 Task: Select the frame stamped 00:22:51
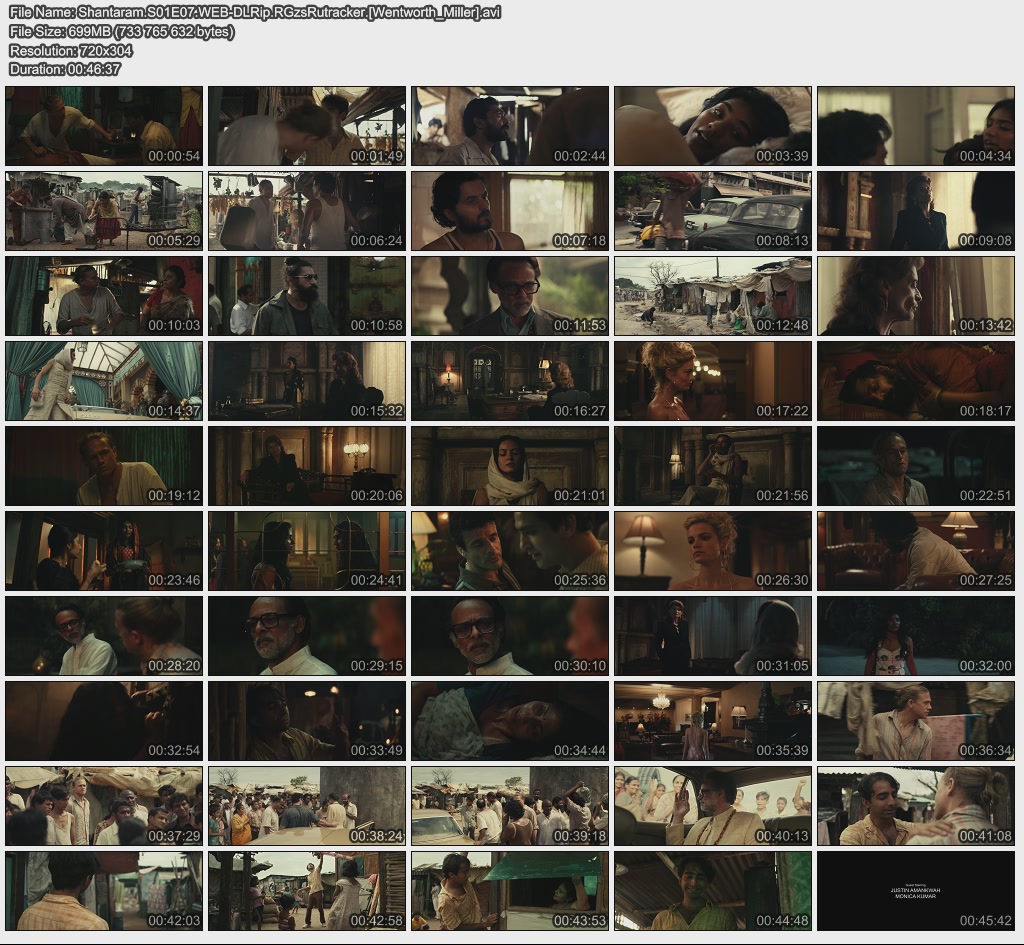(916, 466)
